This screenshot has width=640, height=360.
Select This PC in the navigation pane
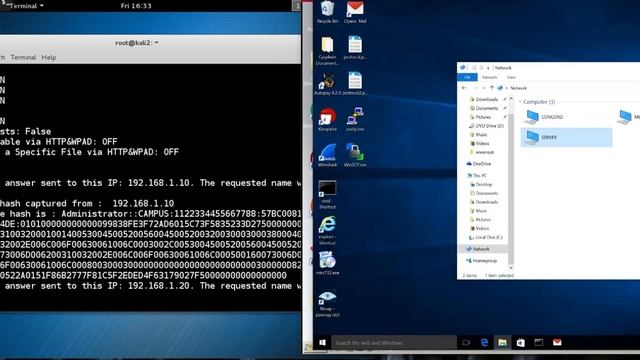pyautogui.click(x=476, y=176)
